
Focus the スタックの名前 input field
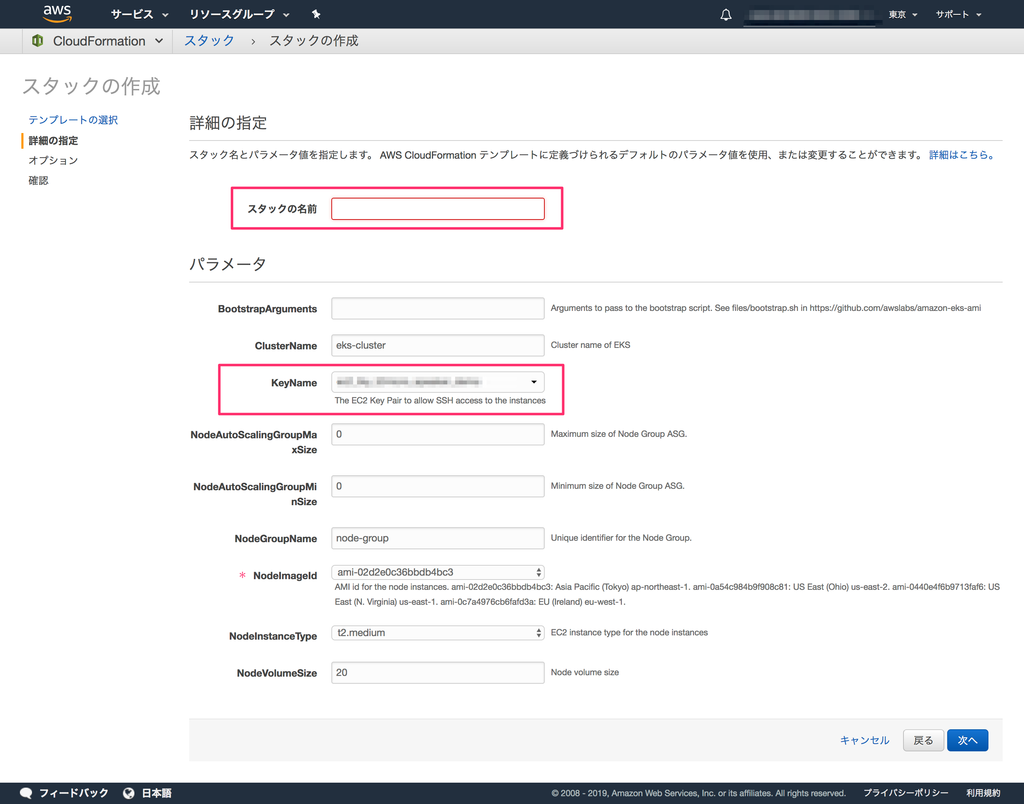click(x=438, y=209)
